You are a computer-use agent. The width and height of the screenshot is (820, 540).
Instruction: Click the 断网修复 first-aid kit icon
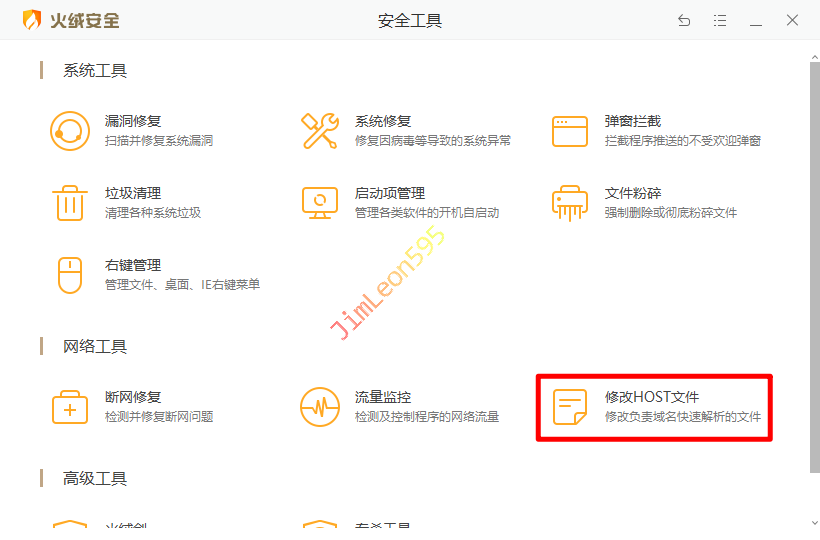click(x=70, y=407)
